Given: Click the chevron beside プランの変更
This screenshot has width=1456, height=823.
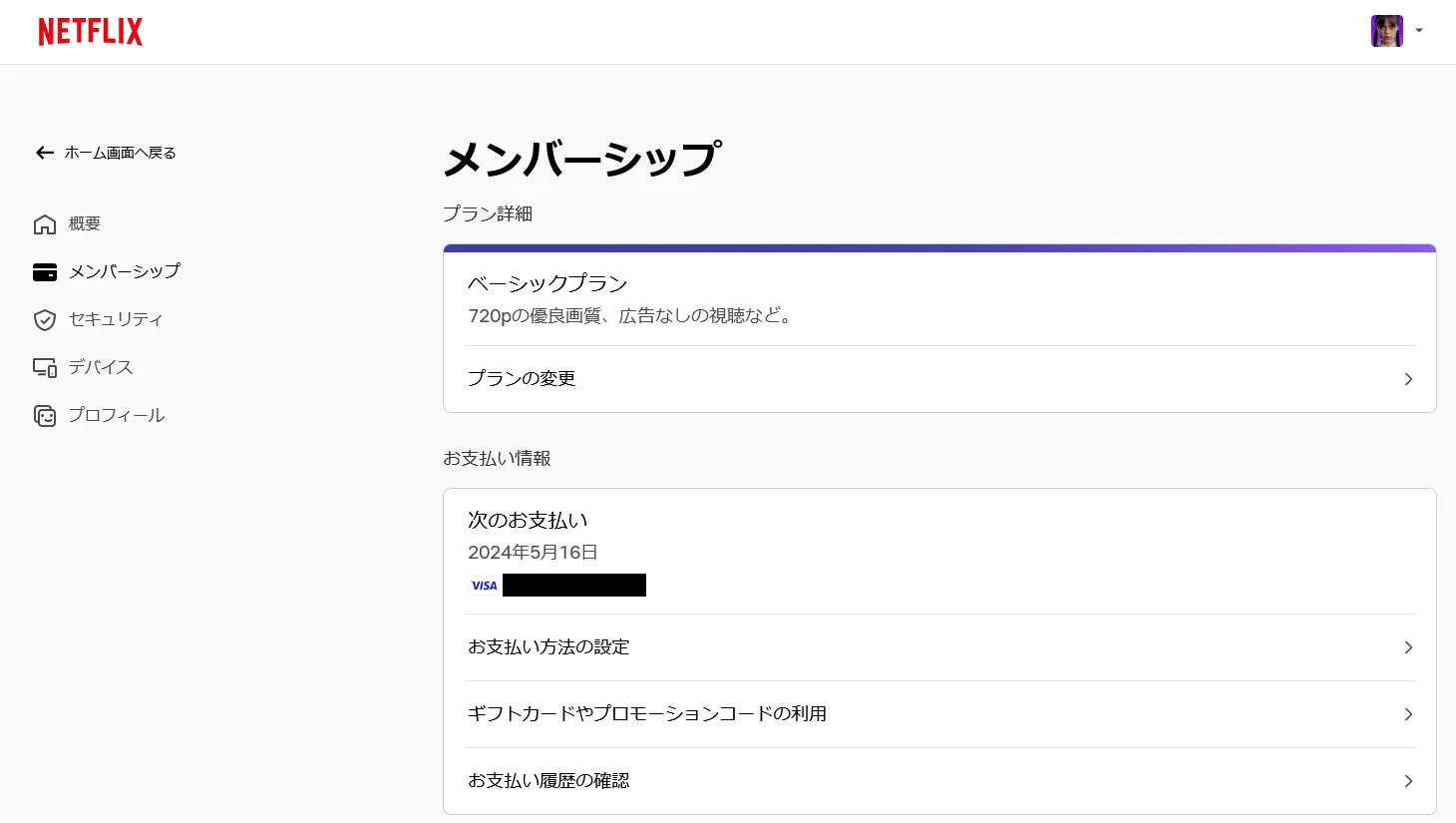Looking at the screenshot, I should (x=1408, y=379).
